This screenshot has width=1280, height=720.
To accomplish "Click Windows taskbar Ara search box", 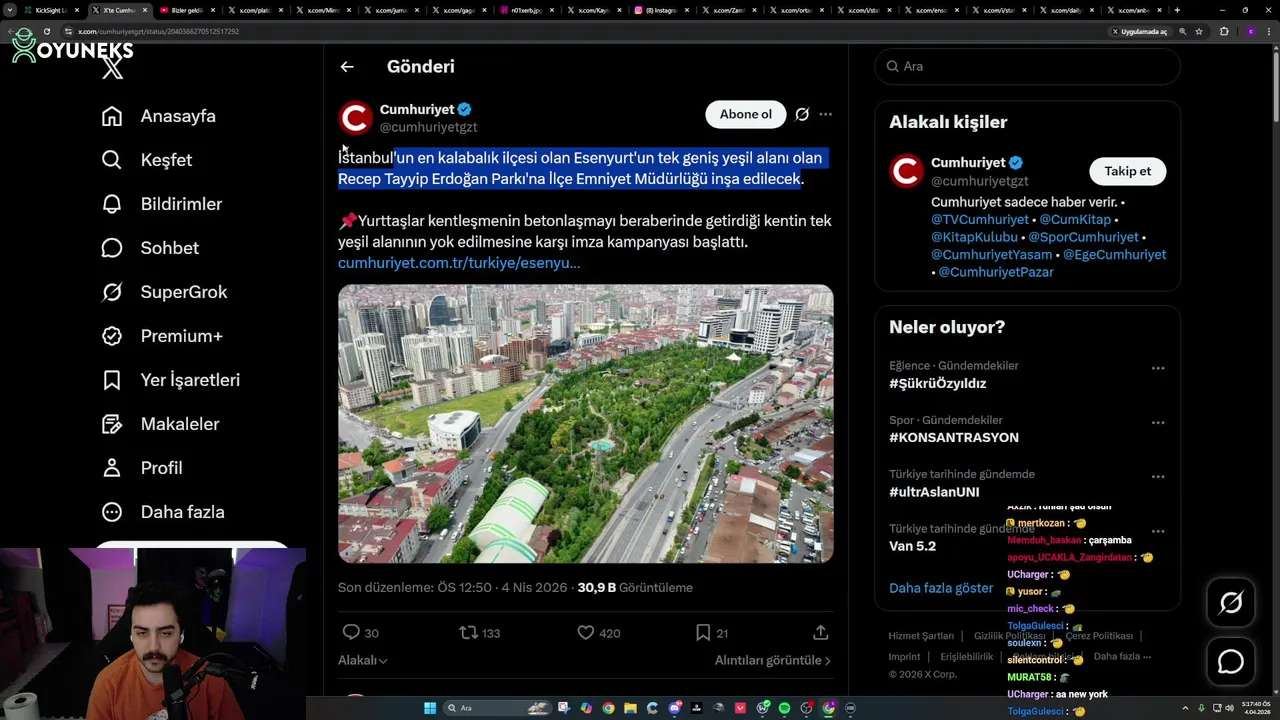I will click(498, 708).
